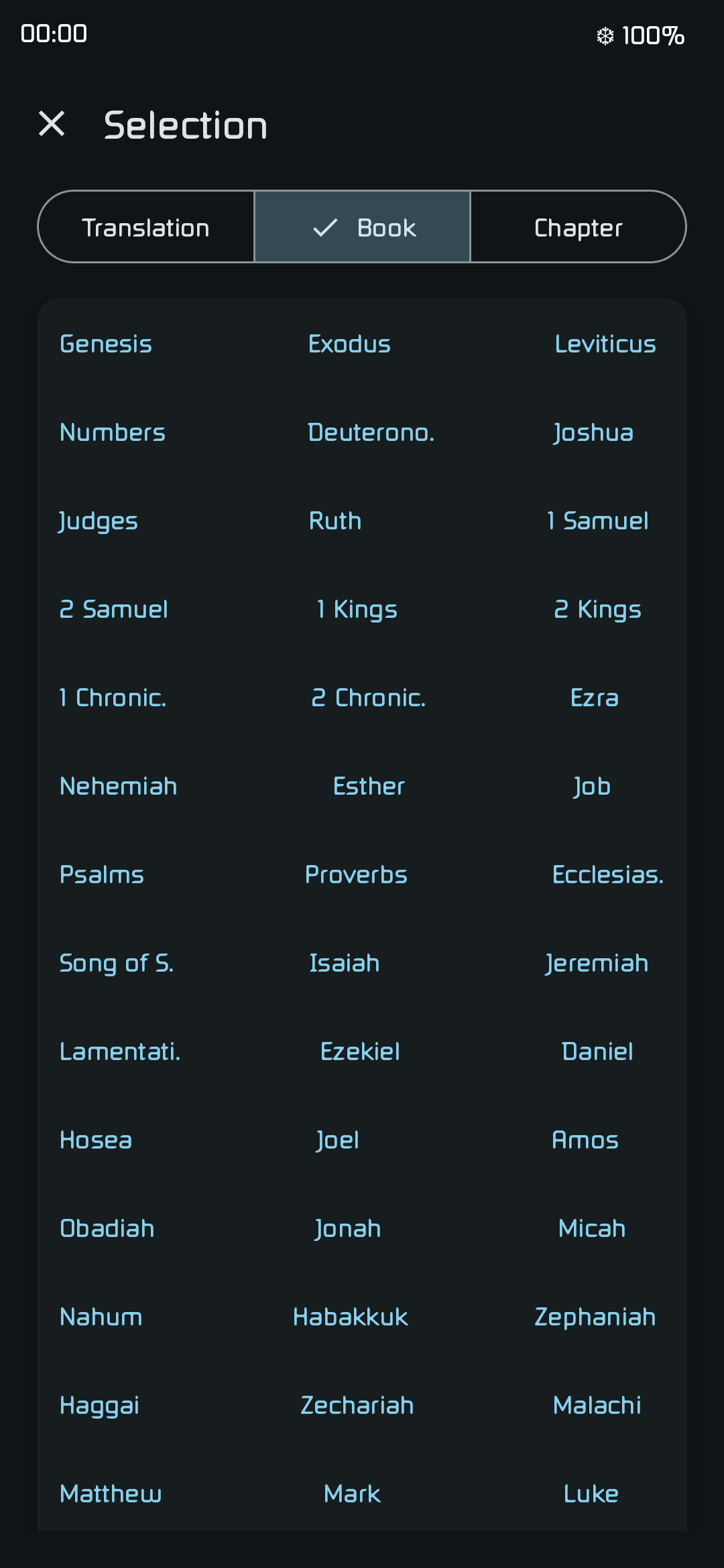Open the book 2 Kings
Image resolution: width=724 pixels, height=1568 pixels.
pos(598,609)
